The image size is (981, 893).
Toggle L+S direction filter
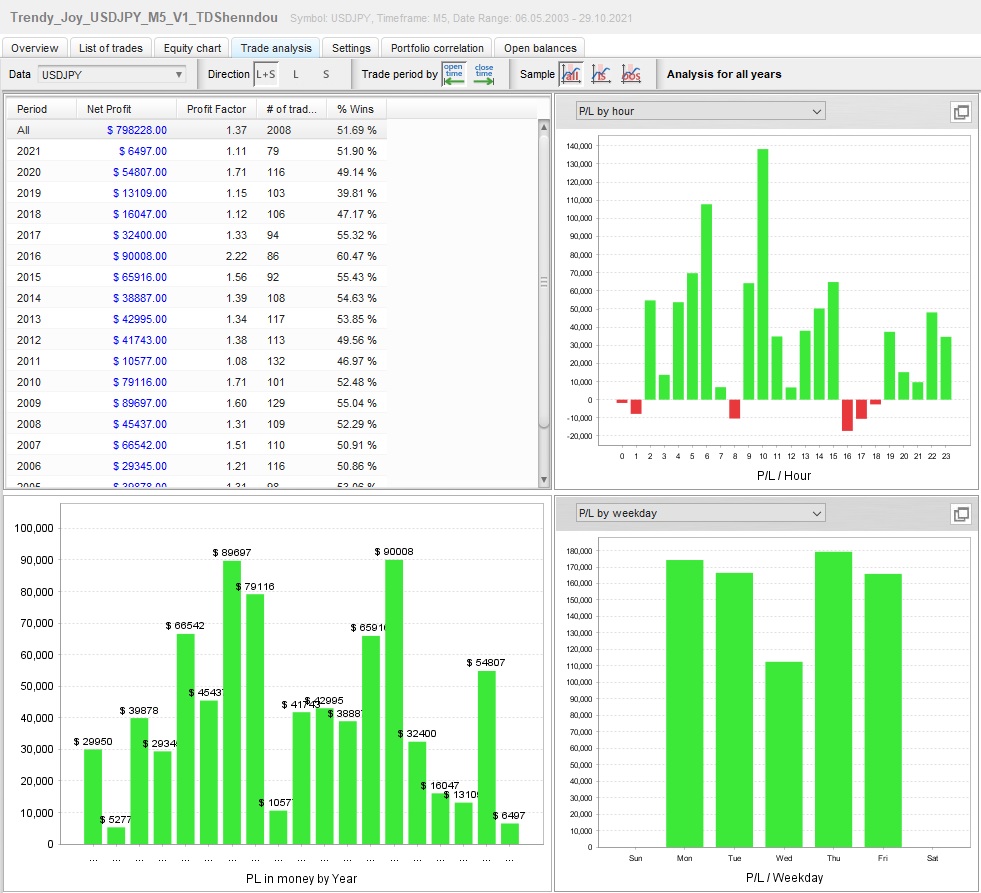[x=266, y=74]
